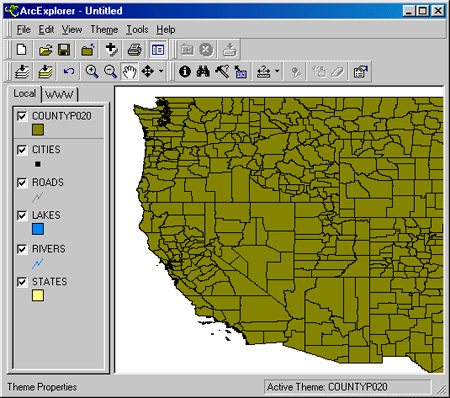Click the blue LAKES color swatch
Screen dimensions: 450x398
coord(38,229)
